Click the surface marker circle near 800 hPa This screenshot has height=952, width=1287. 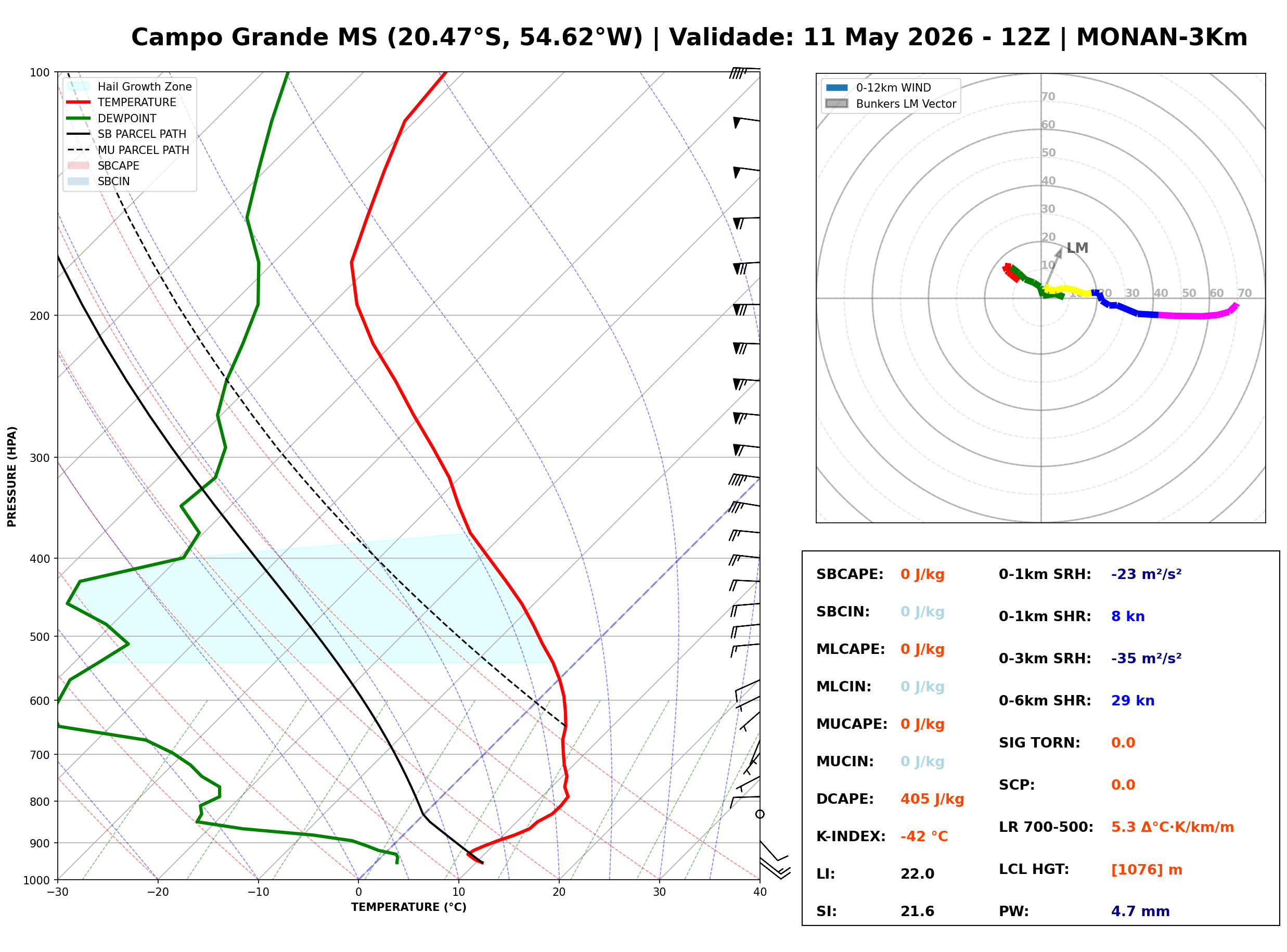[760, 814]
